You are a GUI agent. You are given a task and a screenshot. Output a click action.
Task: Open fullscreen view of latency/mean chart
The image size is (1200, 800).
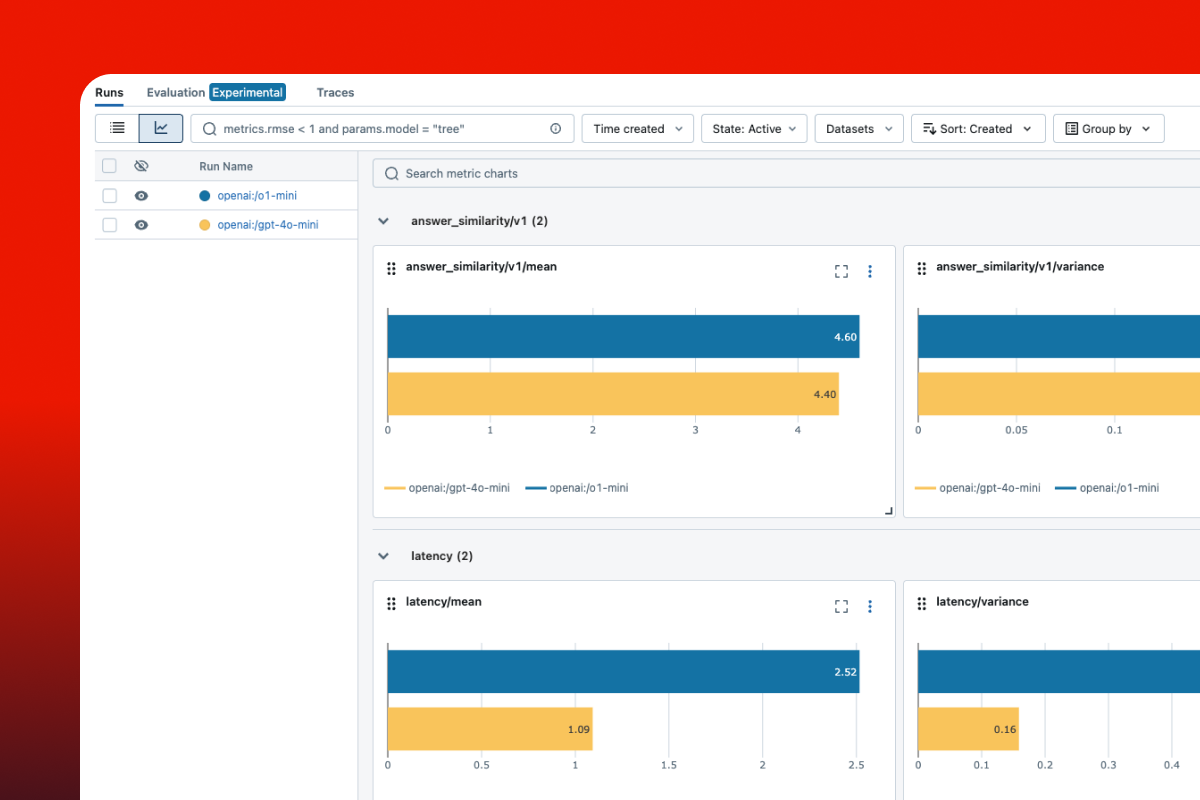pyautogui.click(x=841, y=606)
